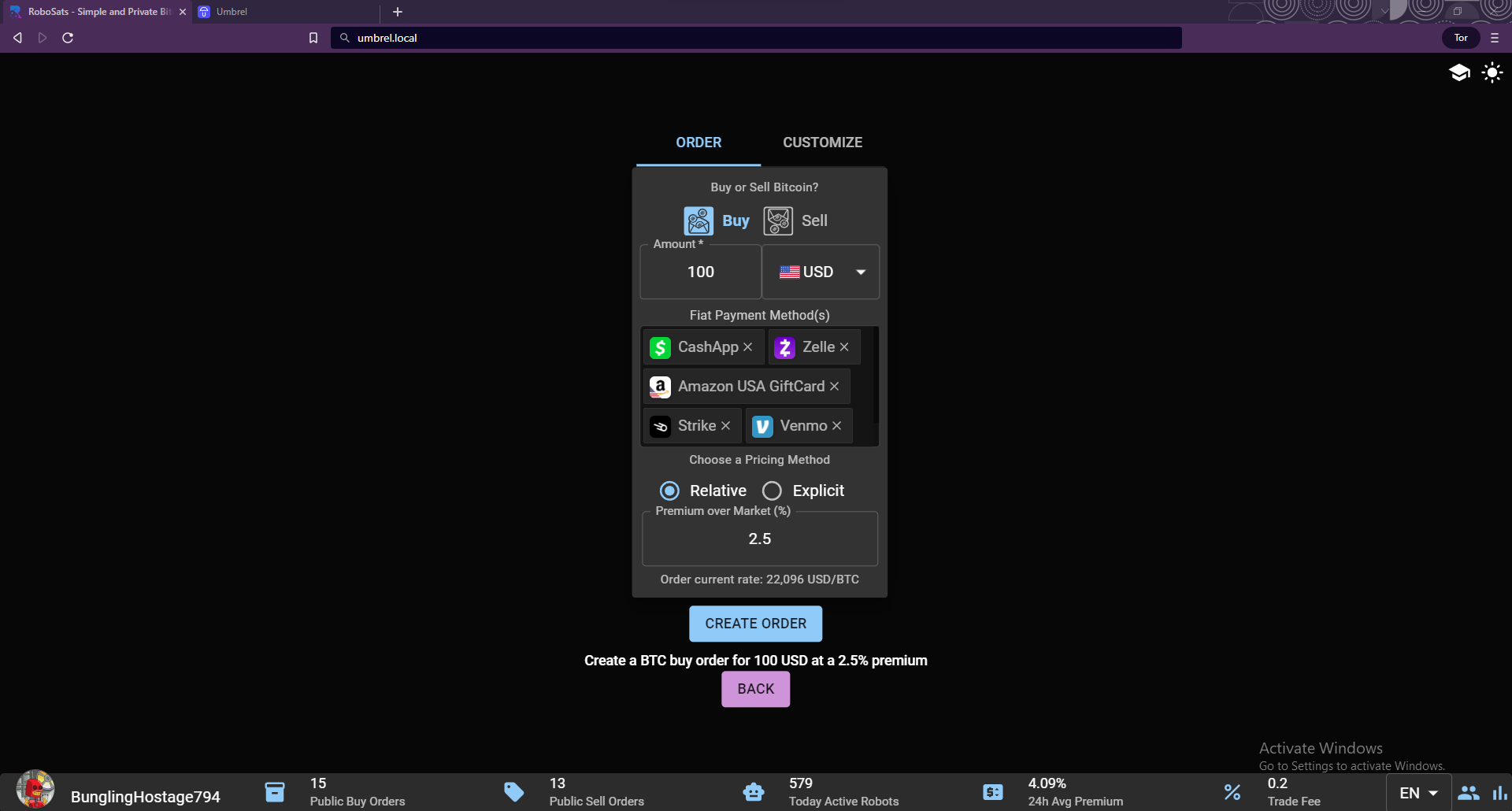This screenshot has width=1512, height=811.
Task: Open the EN language dropdown
Action: click(1418, 793)
